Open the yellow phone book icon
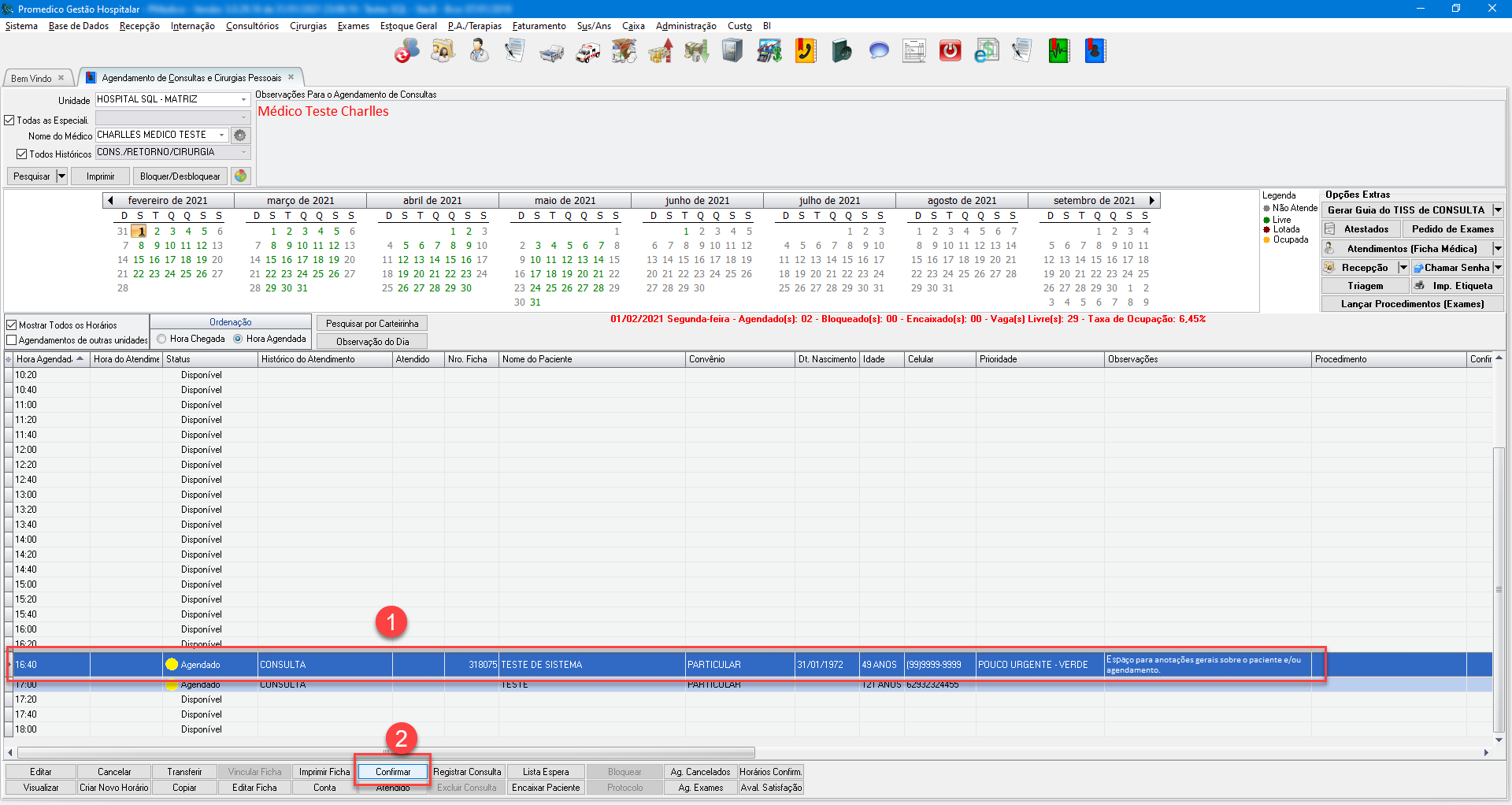 805,52
